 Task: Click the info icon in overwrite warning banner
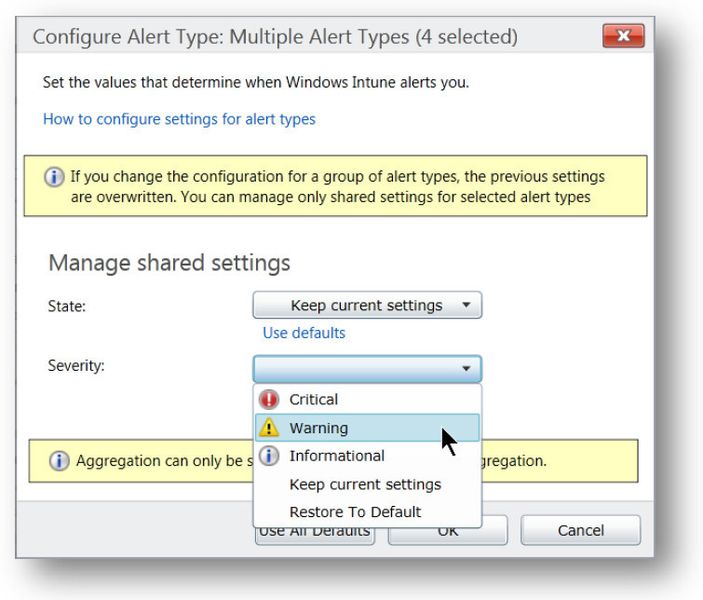pyautogui.click(x=54, y=177)
